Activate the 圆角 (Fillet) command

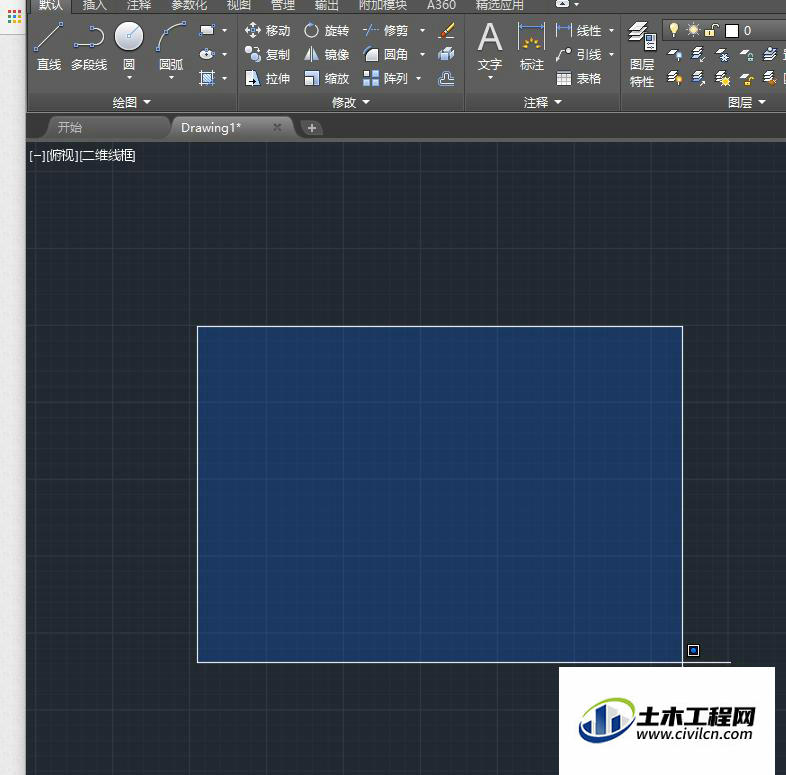click(x=385, y=54)
